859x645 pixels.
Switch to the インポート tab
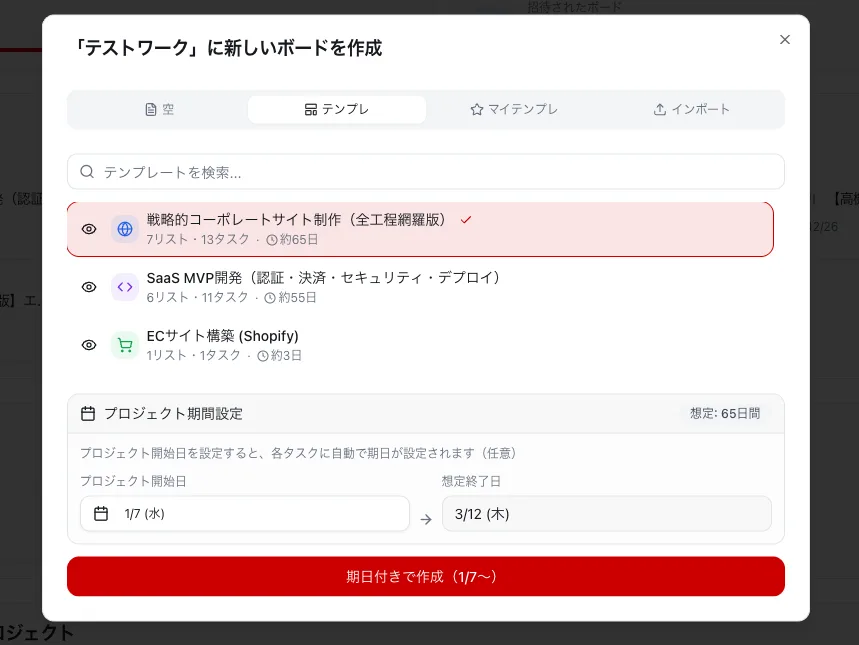click(x=691, y=110)
